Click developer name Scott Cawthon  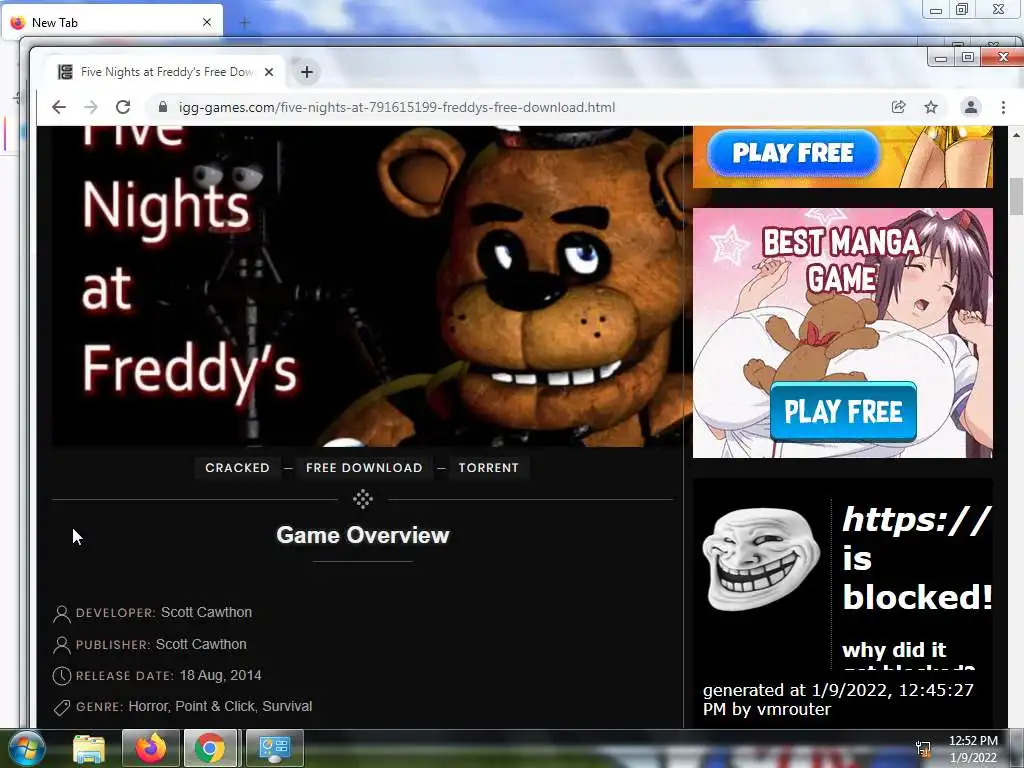[206, 613]
